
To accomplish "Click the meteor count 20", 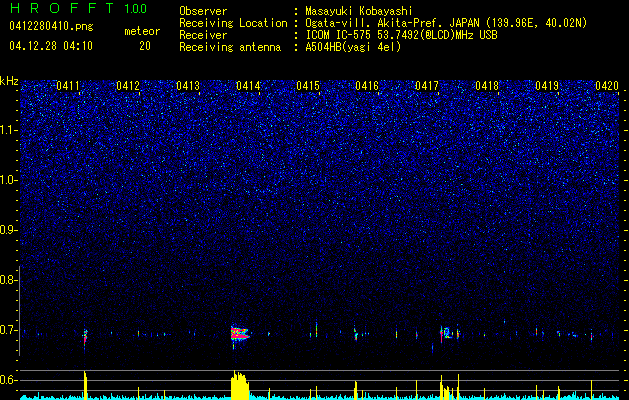I will [x=145, y=46].
